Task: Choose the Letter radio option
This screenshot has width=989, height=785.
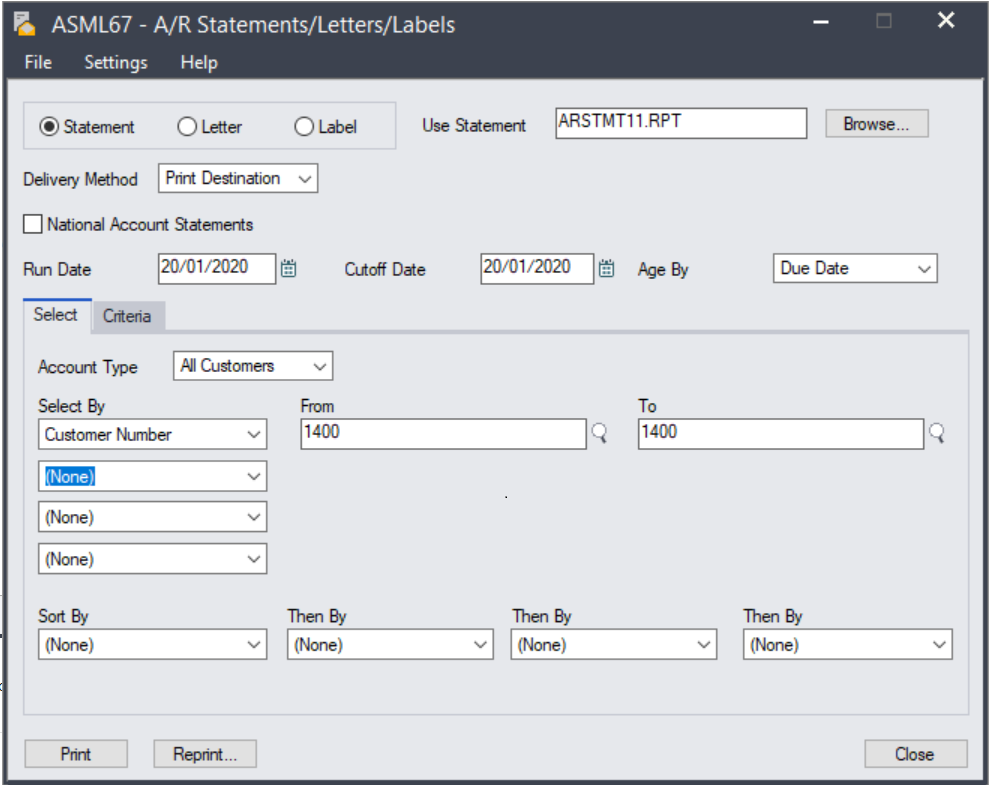Action: (186, 127)
